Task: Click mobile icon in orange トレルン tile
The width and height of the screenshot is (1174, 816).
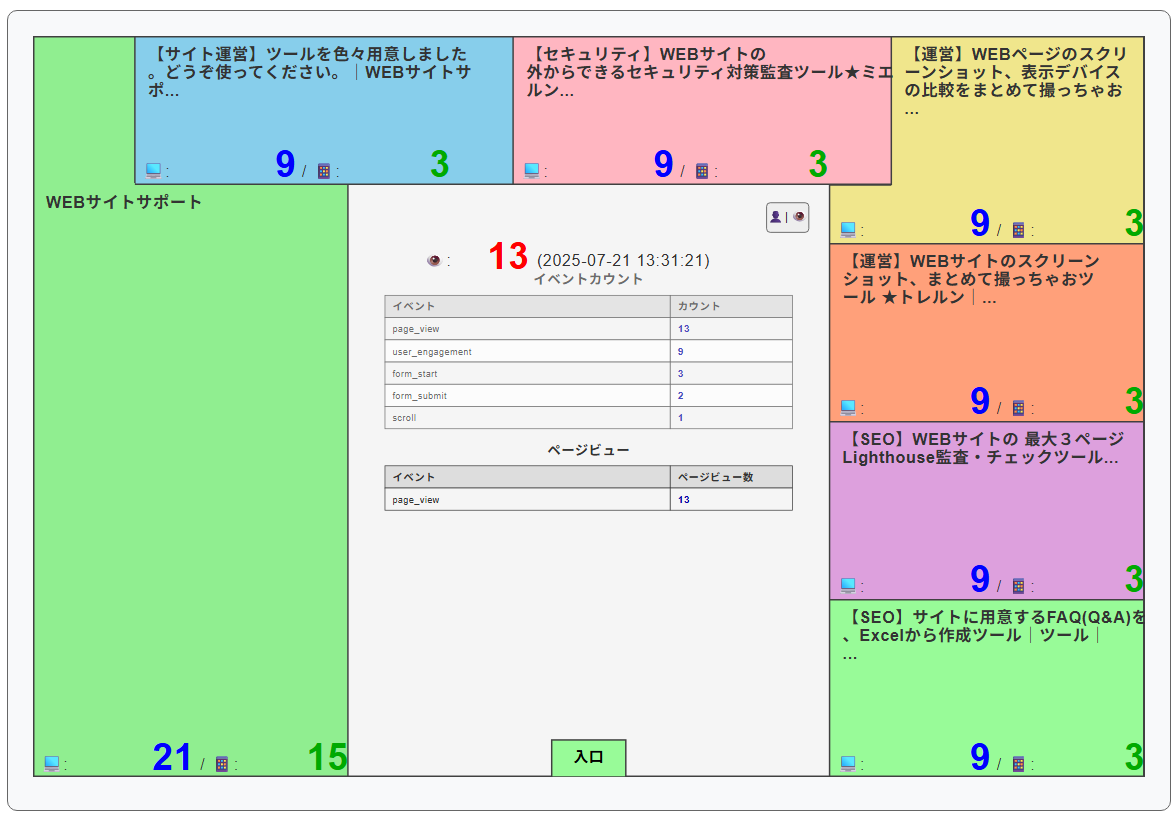Action: click(x=1018, y=408)
